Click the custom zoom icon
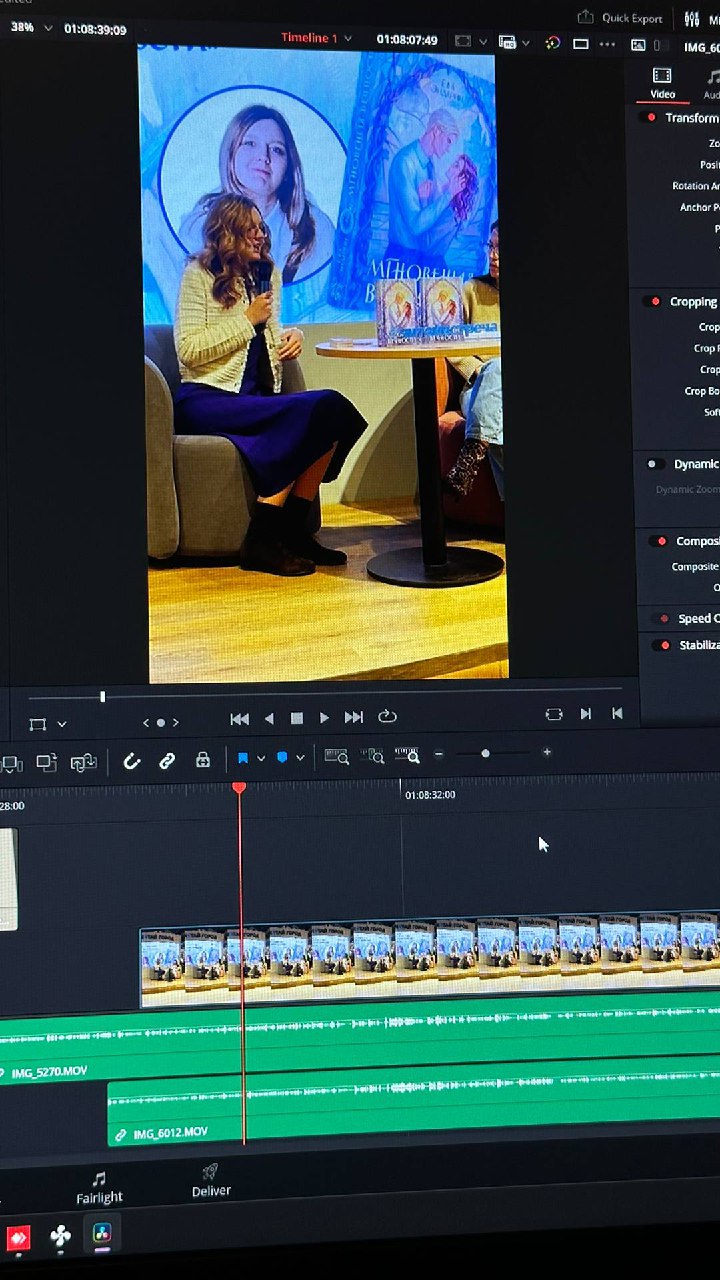This screenshot has height=1280, width=720. [407, 755]
